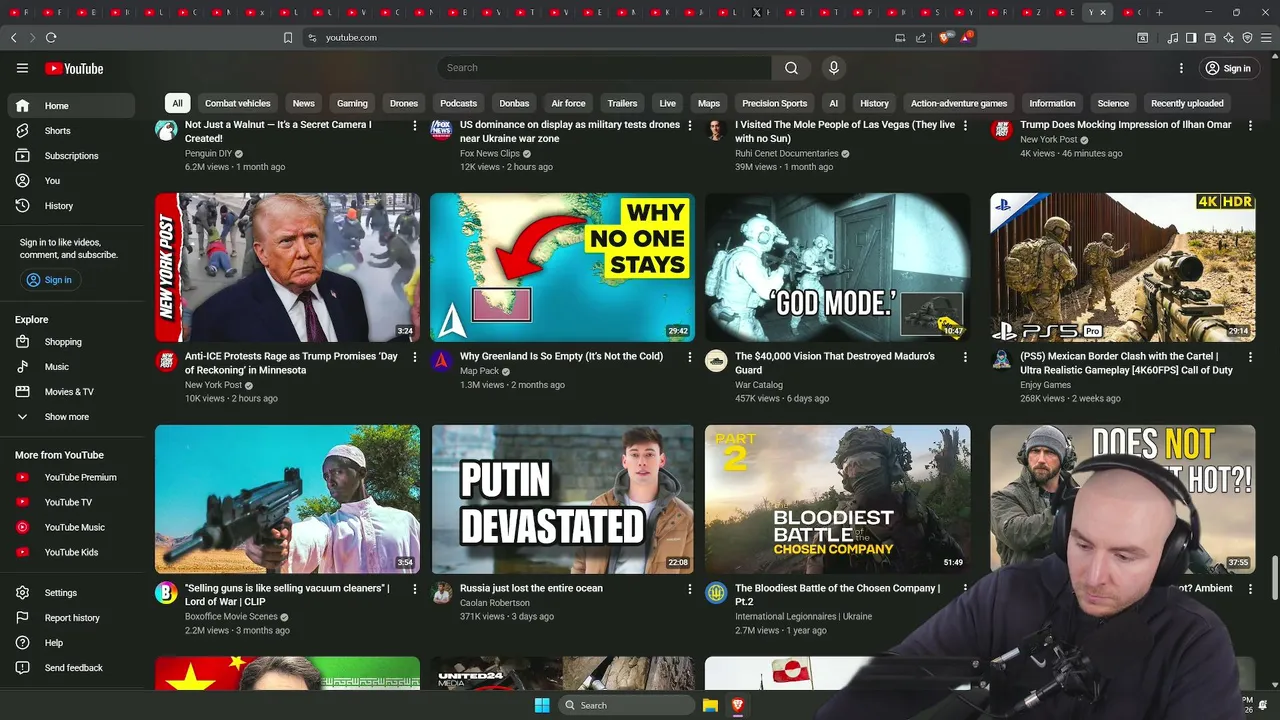The width and height of the screenshot is (1280, 720).
Task: Open options for $40,000 Vision video
Action: coord(965,357)
